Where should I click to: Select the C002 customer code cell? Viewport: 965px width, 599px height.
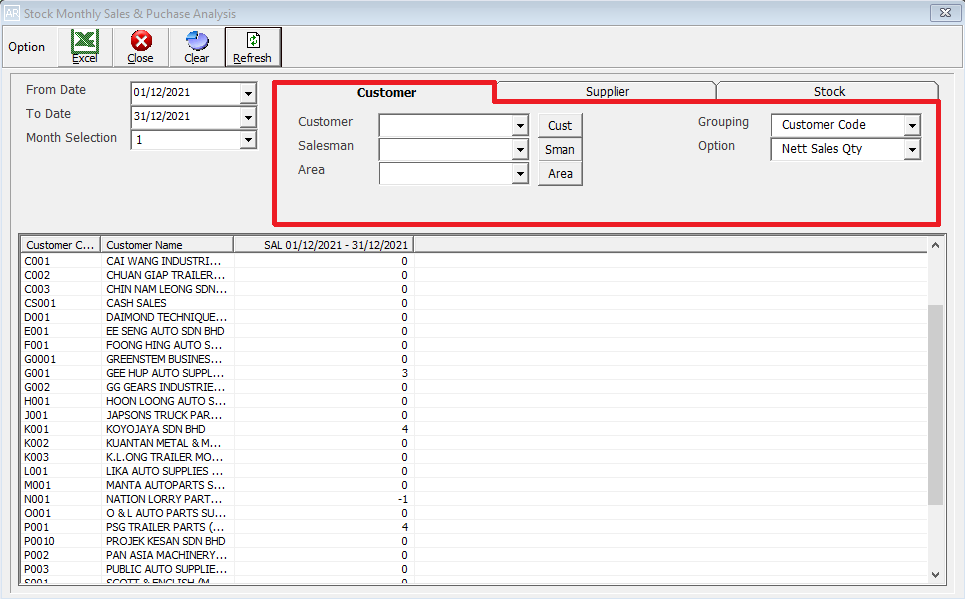(61, 275)
